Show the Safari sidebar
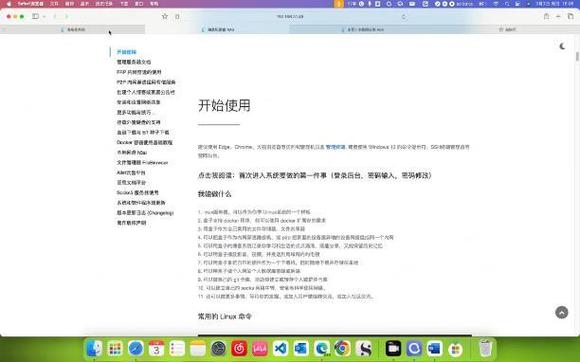The image size is (580, 362). (36, 16)
